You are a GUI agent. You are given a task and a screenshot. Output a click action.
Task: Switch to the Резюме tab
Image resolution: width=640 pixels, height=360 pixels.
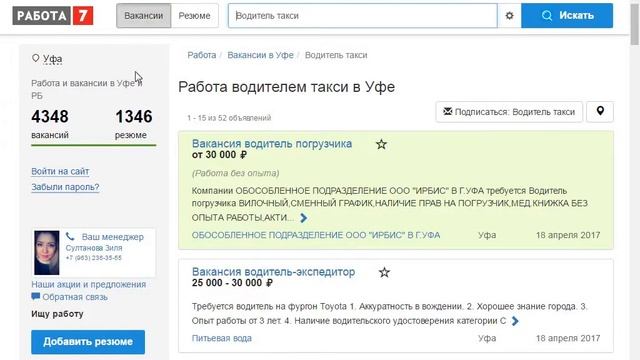194,16
